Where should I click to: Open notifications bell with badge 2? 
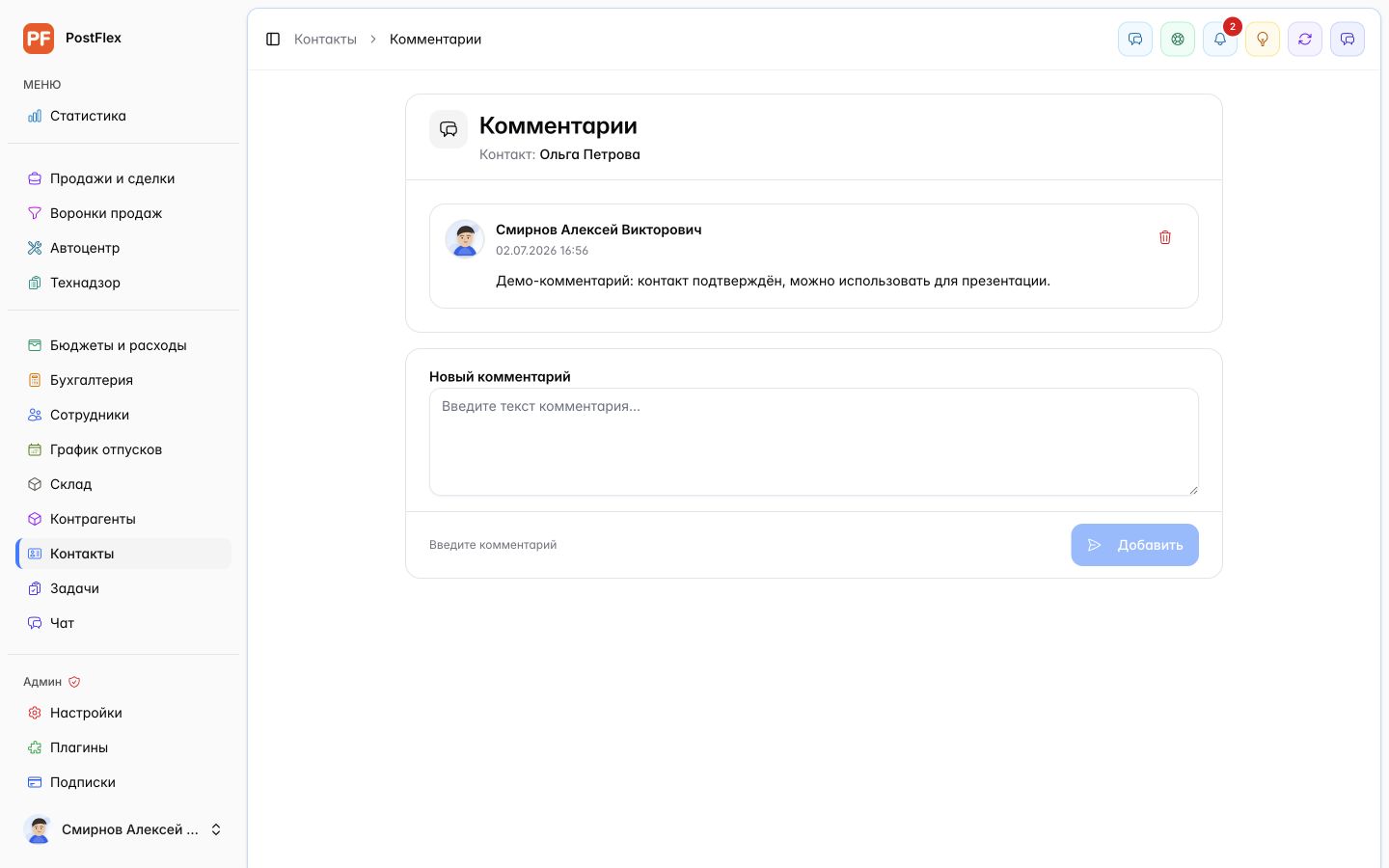tap(1220, 40)
